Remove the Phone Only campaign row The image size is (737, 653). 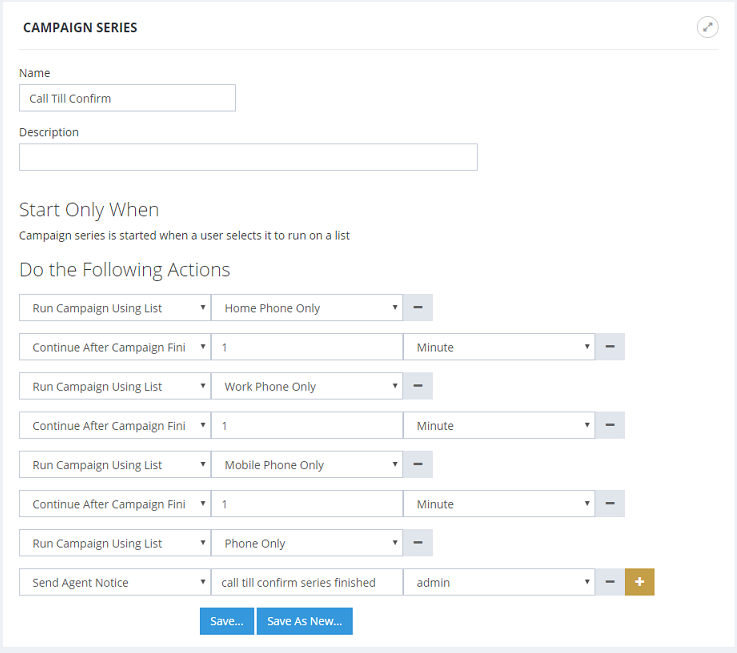coord(417,544)
